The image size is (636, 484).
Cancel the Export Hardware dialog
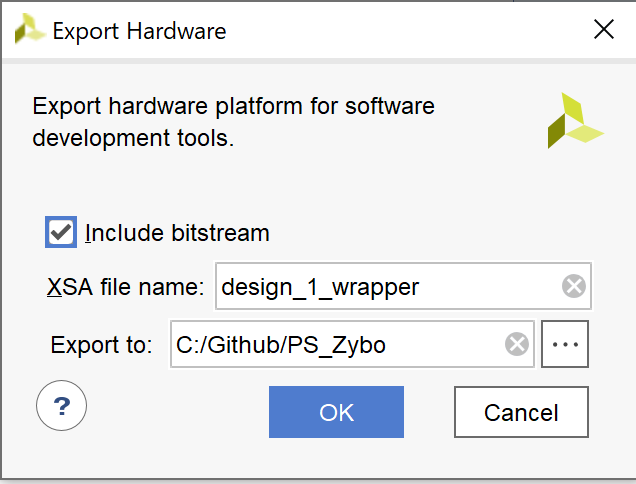point(521,412)
